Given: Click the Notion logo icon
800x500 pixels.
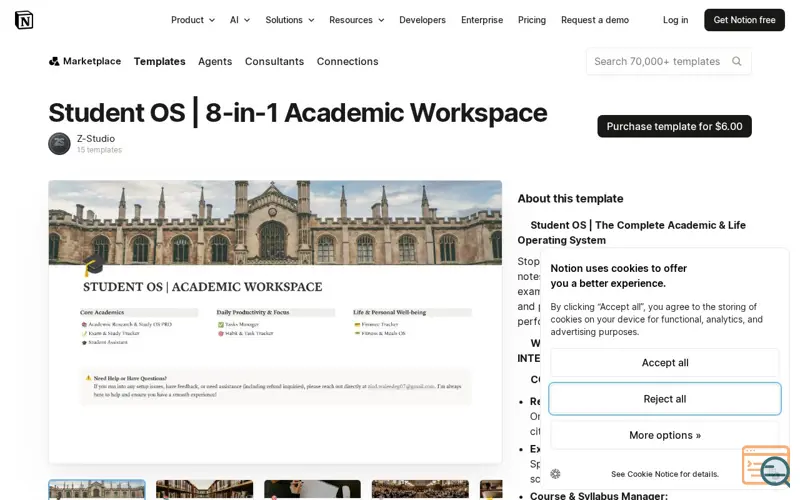Looking at the screenshot, I should 24,20.
